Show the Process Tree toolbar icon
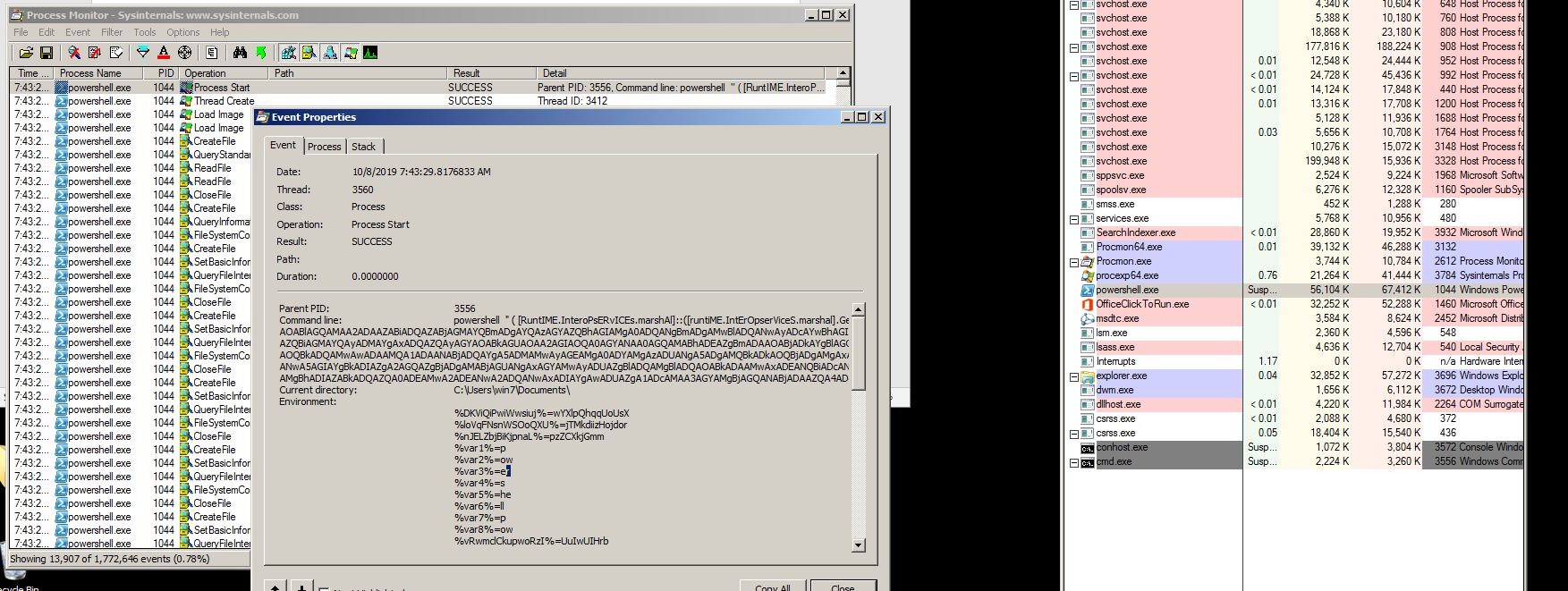The height and width of the screenshot is (591, 1568). click(x=212, y=53)
